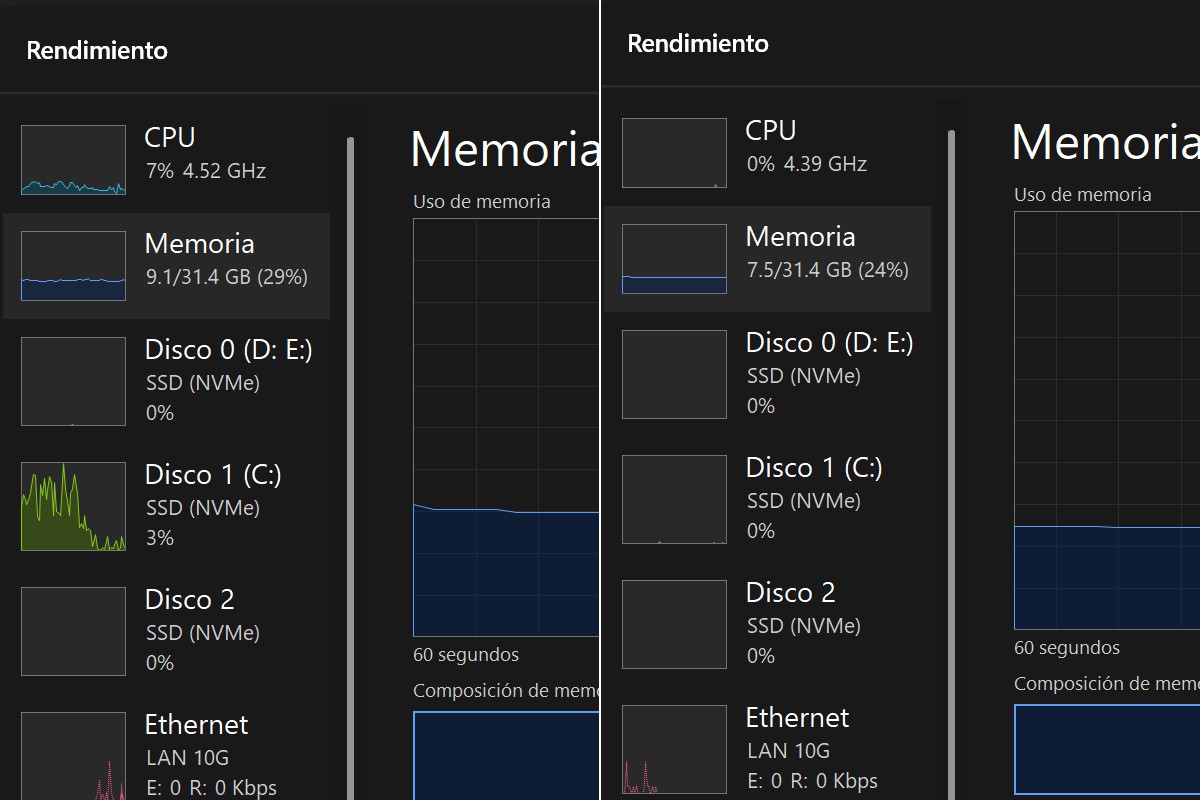Open Disco 0 (D: E:) in the 0% CPU window
The height and width of the screenshot is (800, 1200).
point(767,374)
